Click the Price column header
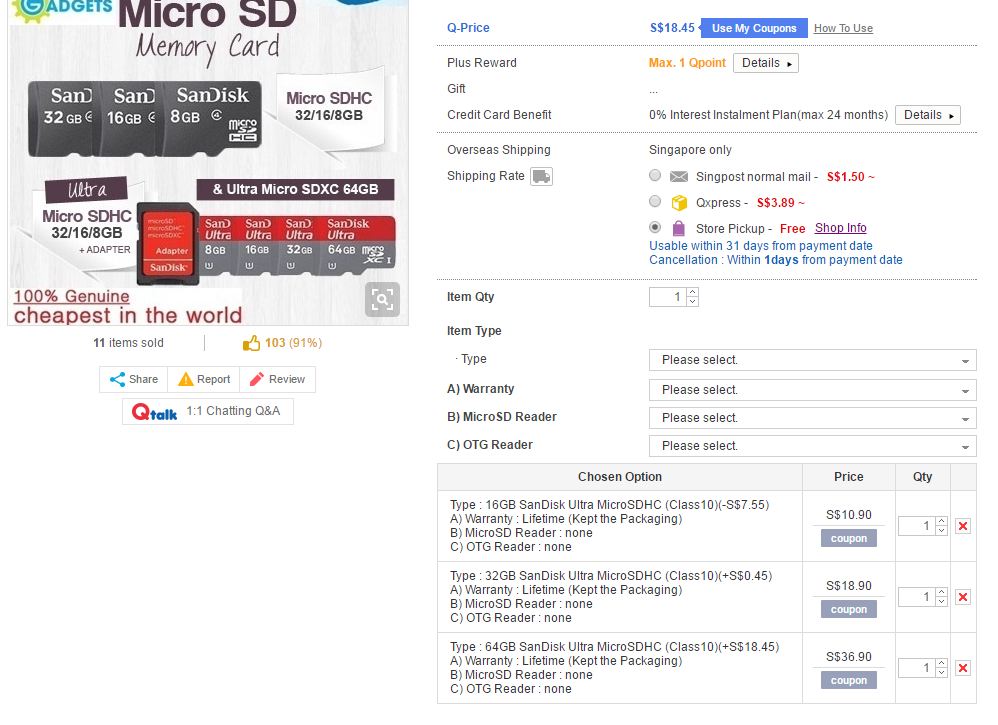The height and width of the screenshot is (725, 998). click(848, 477)
